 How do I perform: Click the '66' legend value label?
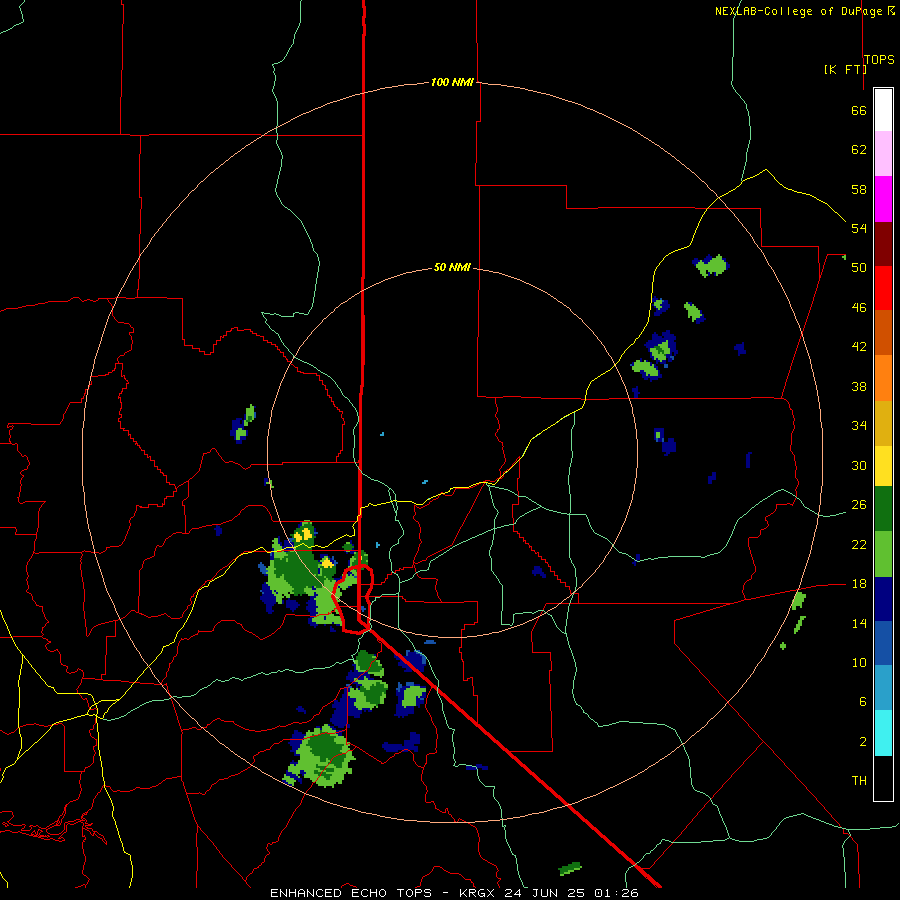point(859,111)
